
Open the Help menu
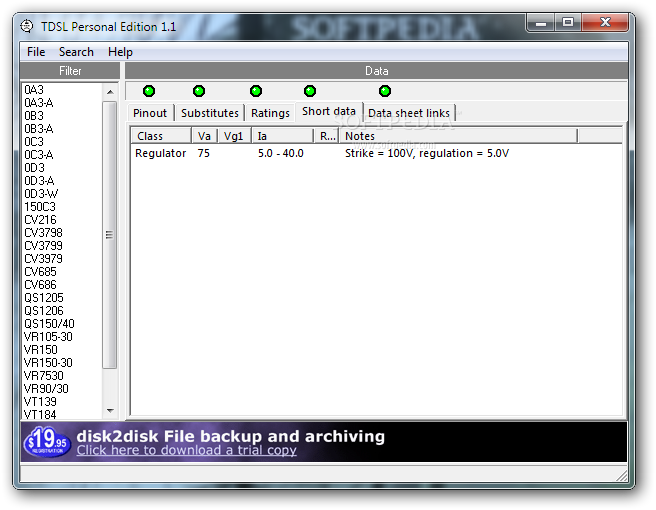pos(120,52)
